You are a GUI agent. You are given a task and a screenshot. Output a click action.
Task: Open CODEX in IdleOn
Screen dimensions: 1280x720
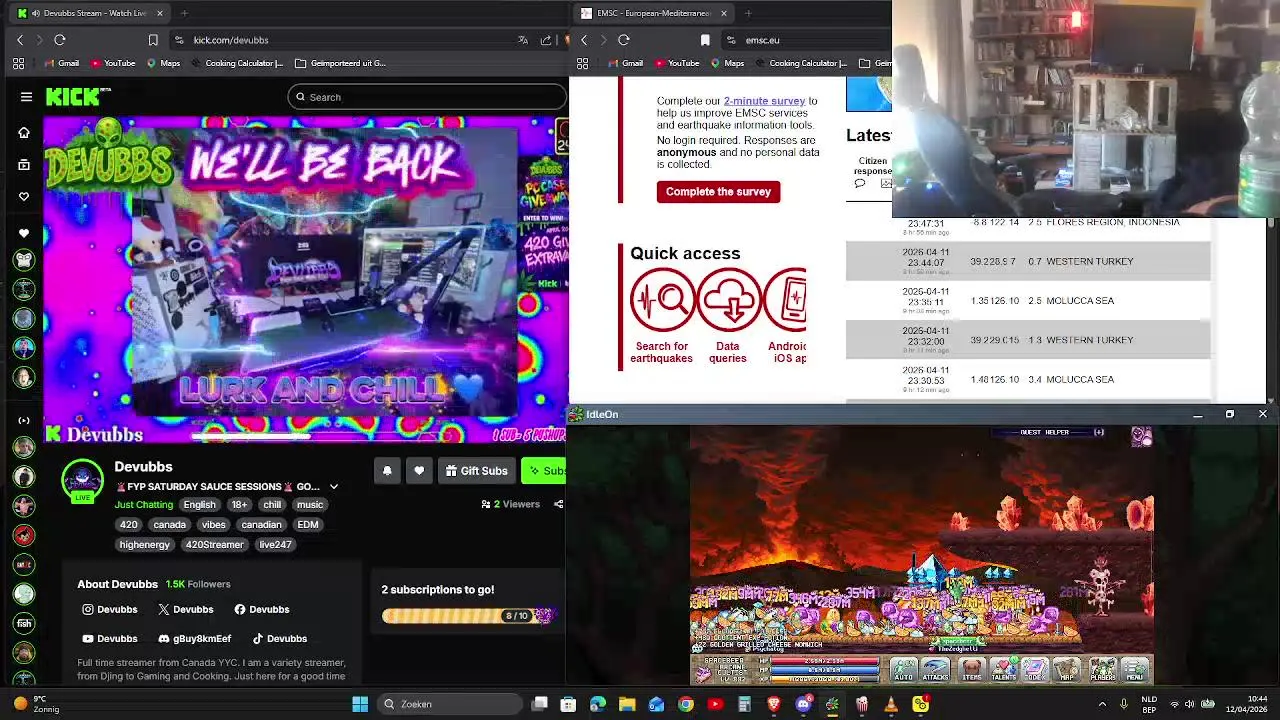[1035, 669]
